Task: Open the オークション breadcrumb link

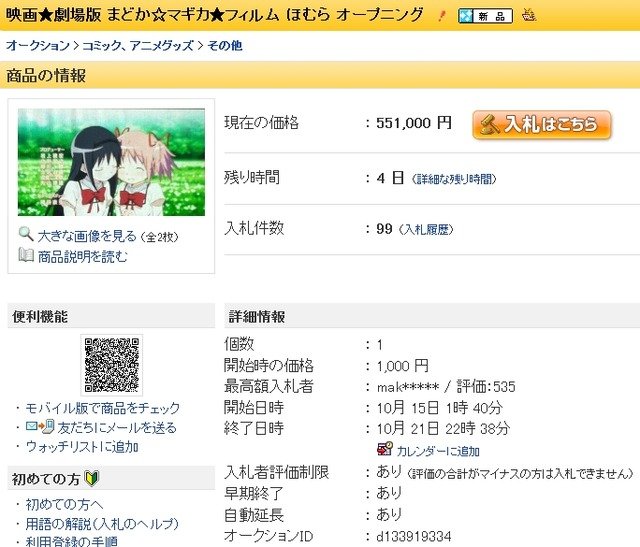Action: (38, 45)
